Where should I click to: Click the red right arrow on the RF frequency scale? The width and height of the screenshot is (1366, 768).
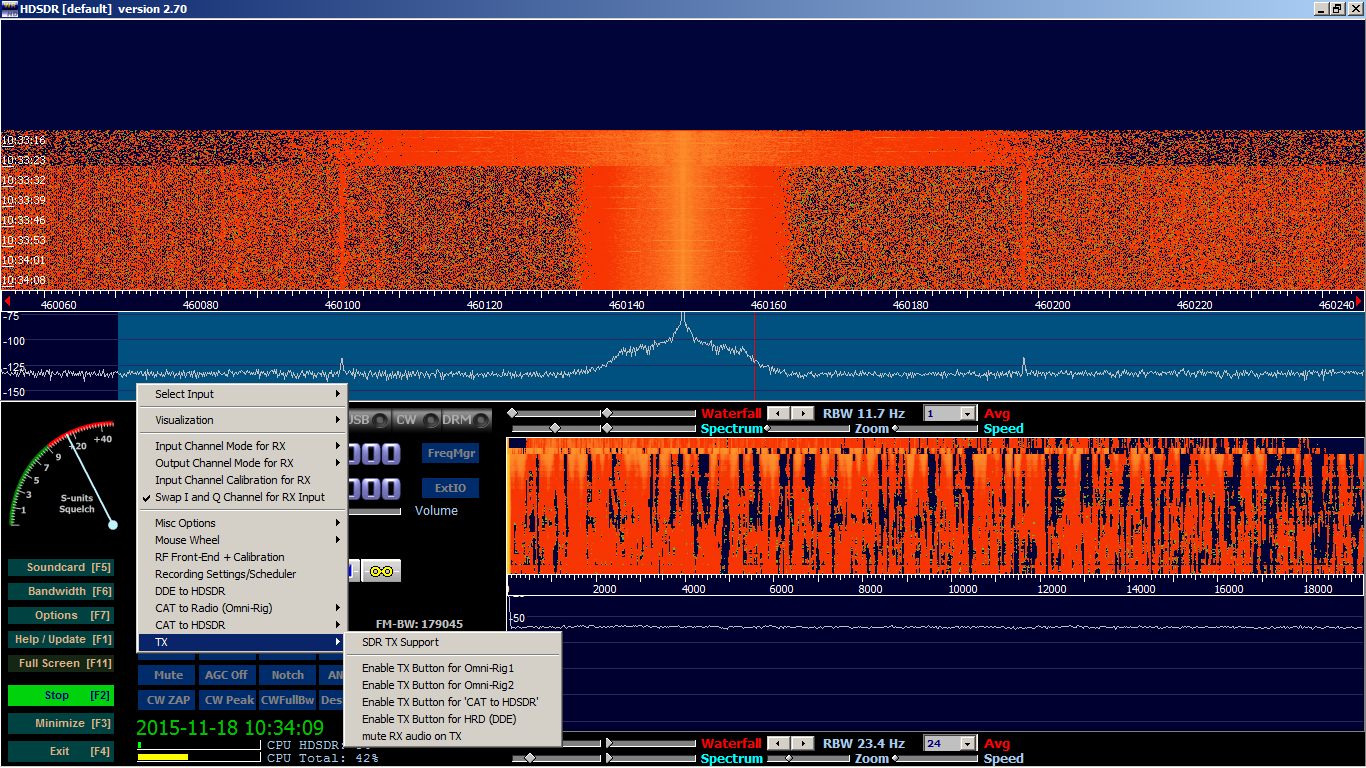tap(1360, 300)
